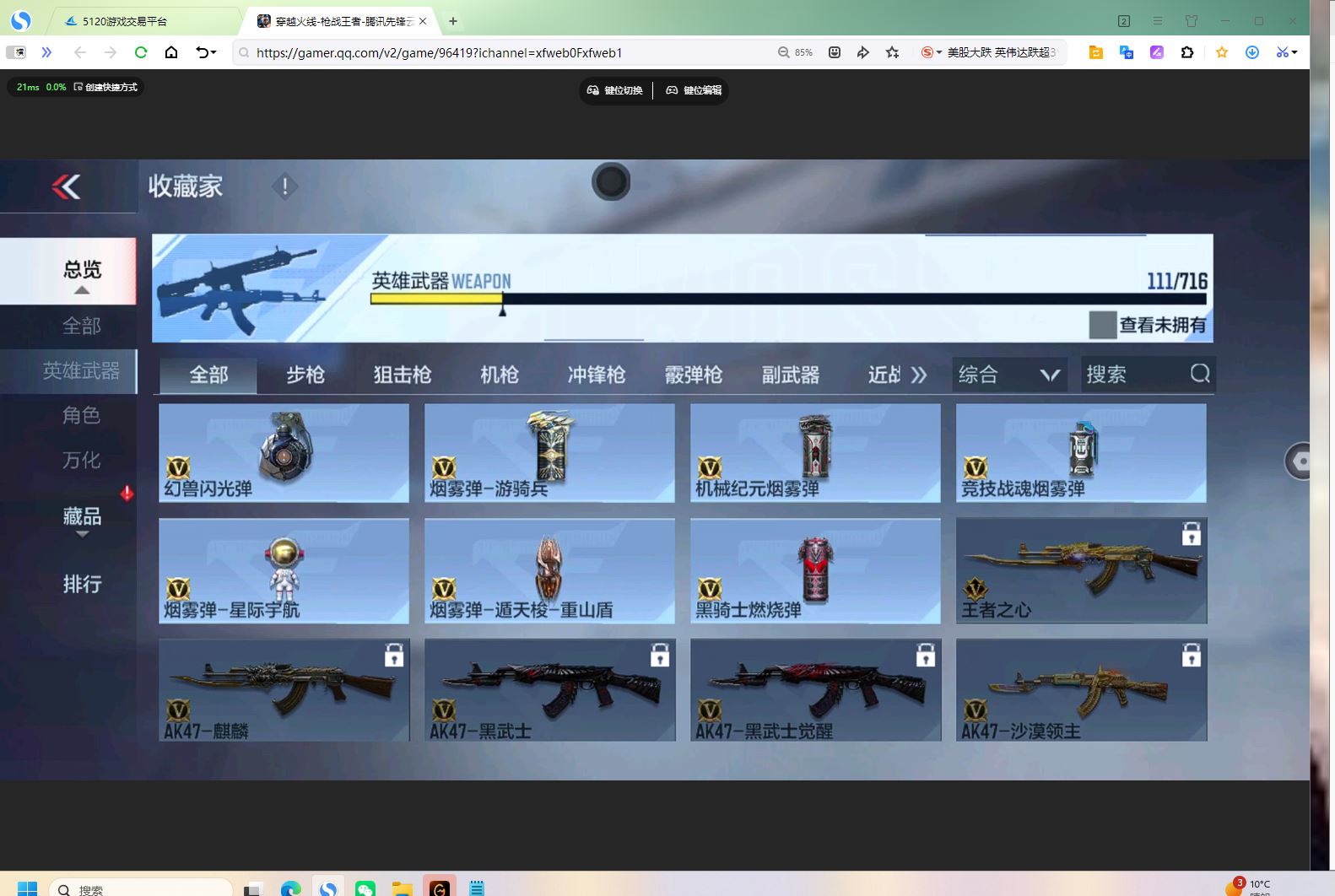Click 创建快捷方式 in the status pill
Image resolution: width=1335 pixels, height=896 pixels.
click(105, 87)
